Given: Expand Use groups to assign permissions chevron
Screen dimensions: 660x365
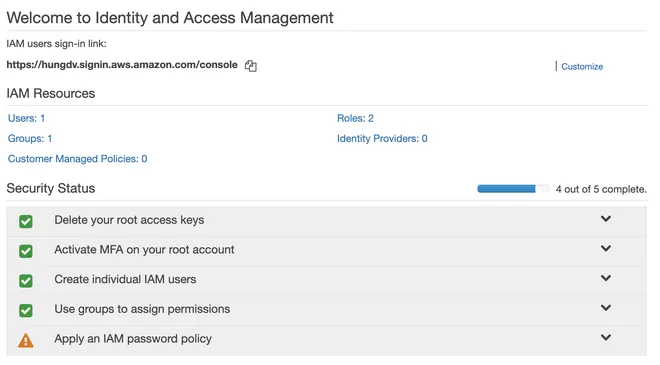Looking at the screenshot, I should (x=606, y=308).
